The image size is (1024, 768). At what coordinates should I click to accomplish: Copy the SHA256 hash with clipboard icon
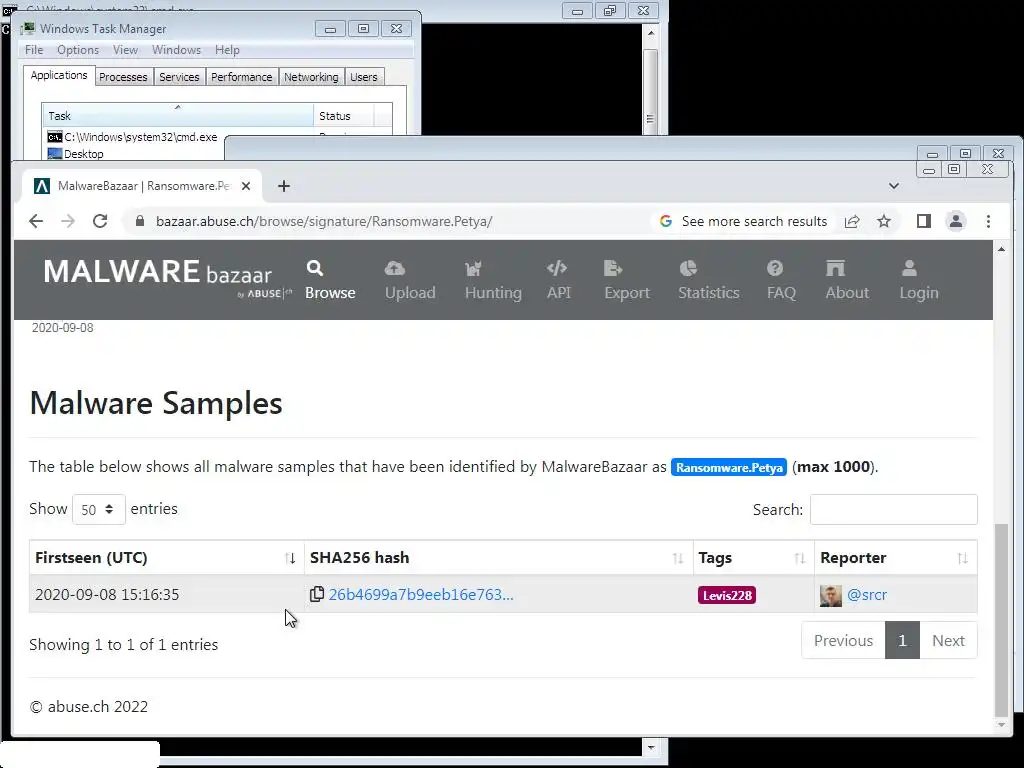click(x=317, y=594)
